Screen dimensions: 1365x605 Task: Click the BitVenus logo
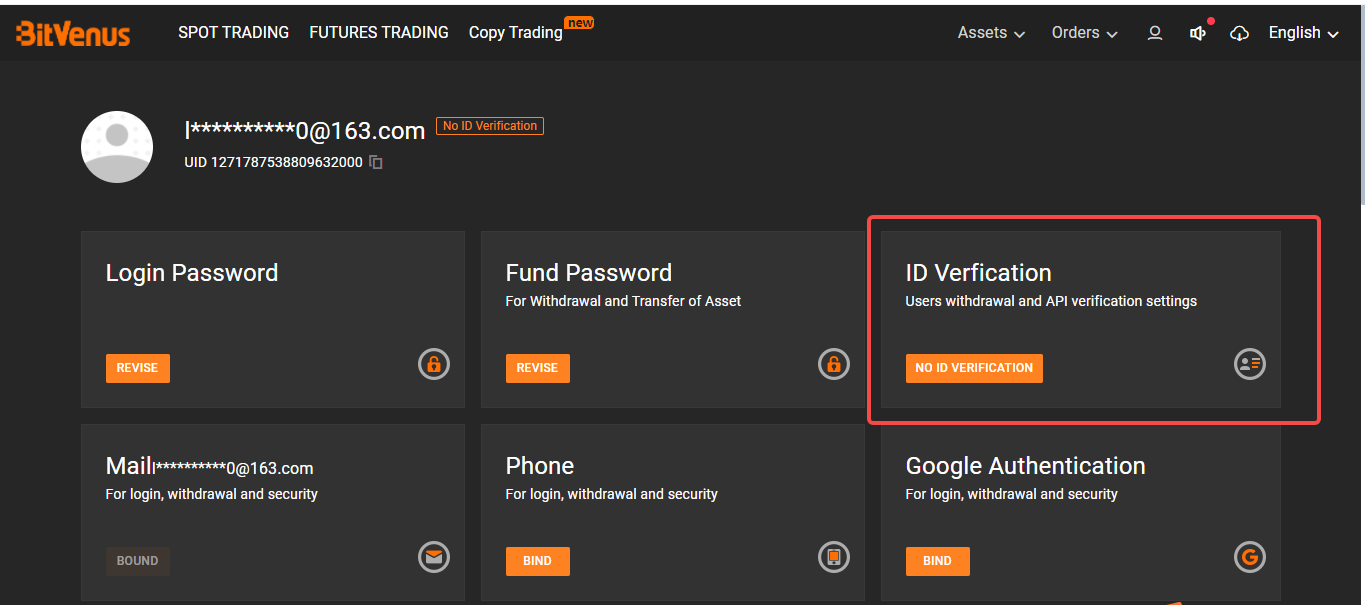pyautogui.click(x=73, y=33)
